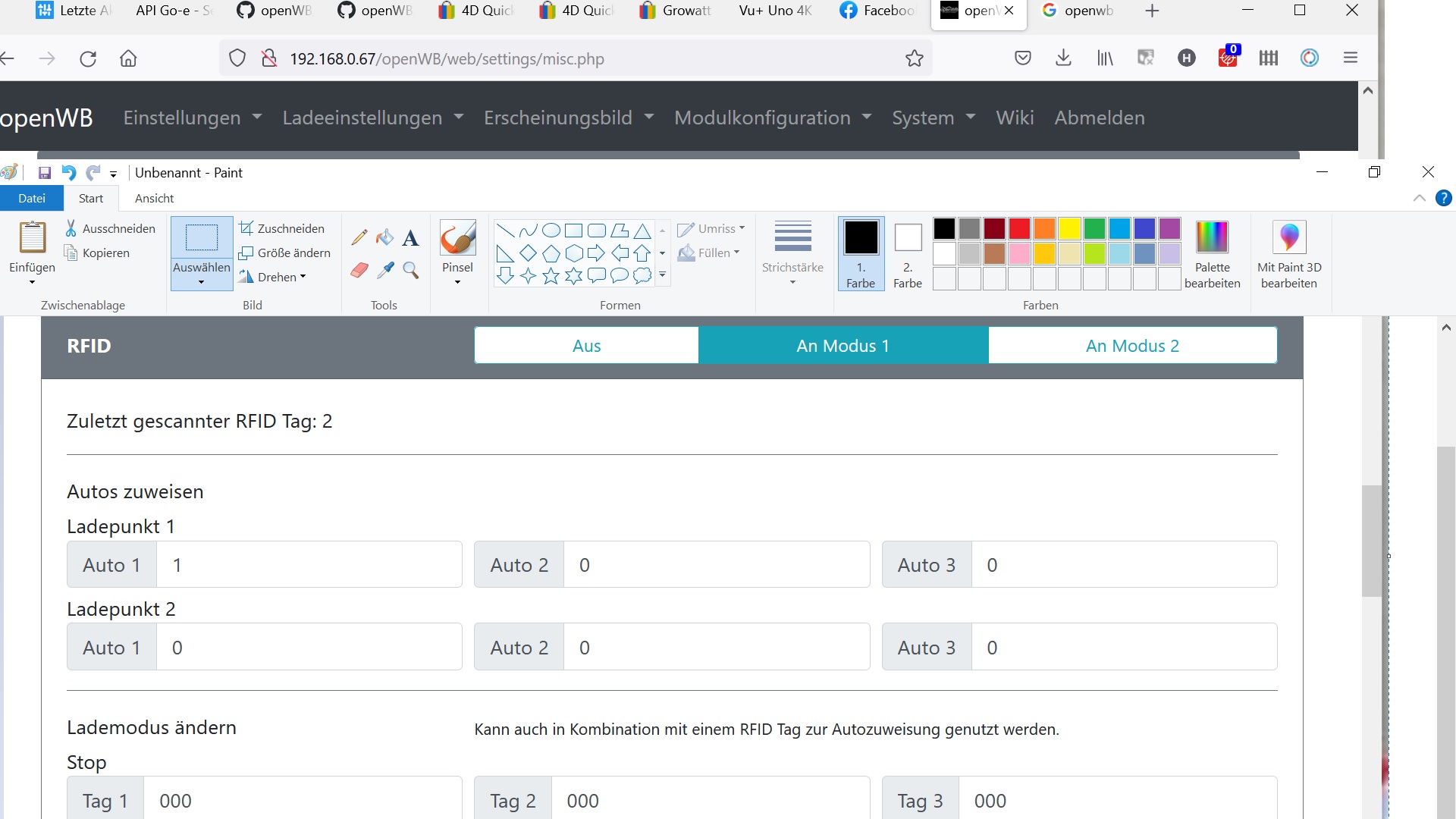Screen dimensions: 1456x819
Task: Switch to the Ansicht ribbon tab
Action: 154,198
